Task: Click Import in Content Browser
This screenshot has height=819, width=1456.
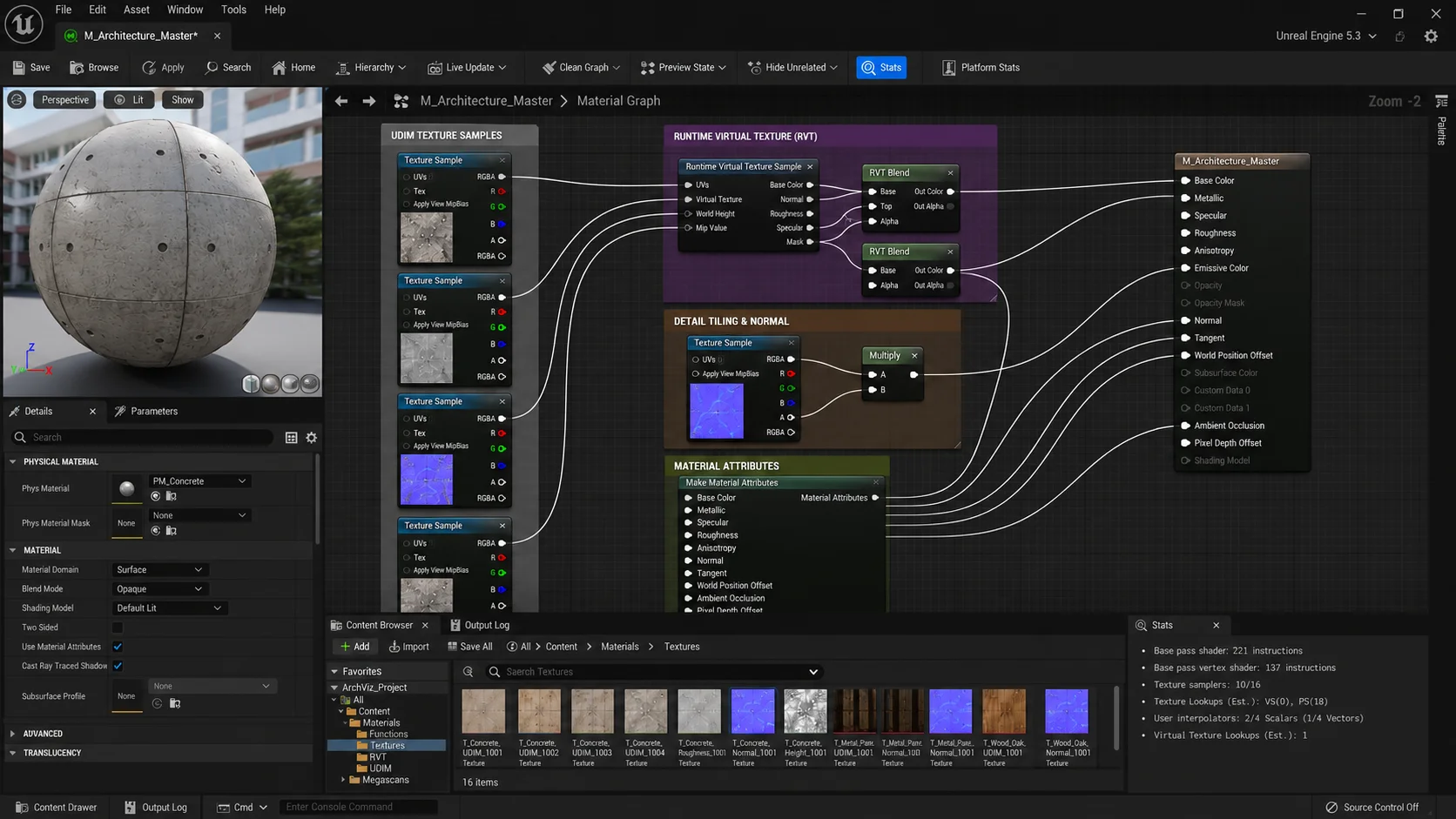Action: coord(408,647)
